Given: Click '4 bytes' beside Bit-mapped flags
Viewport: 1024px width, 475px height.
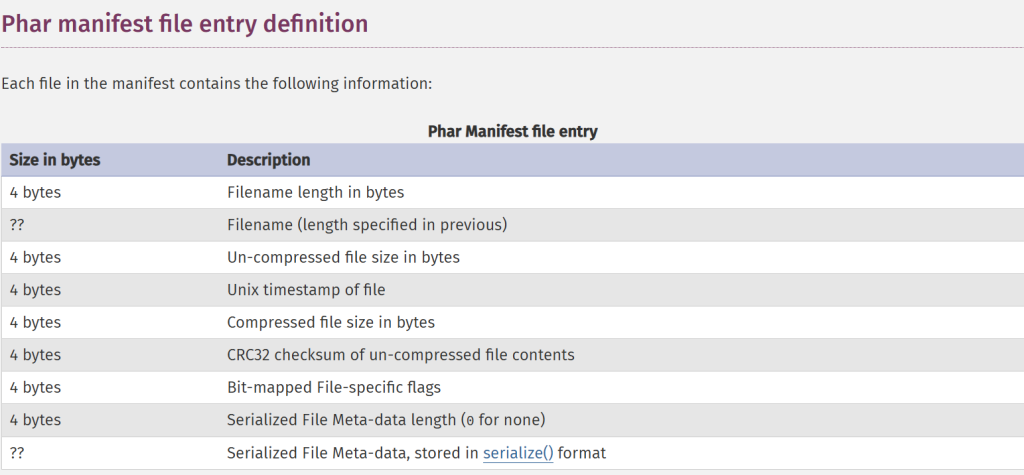Looking at the screenshot, I should (35, 387).
